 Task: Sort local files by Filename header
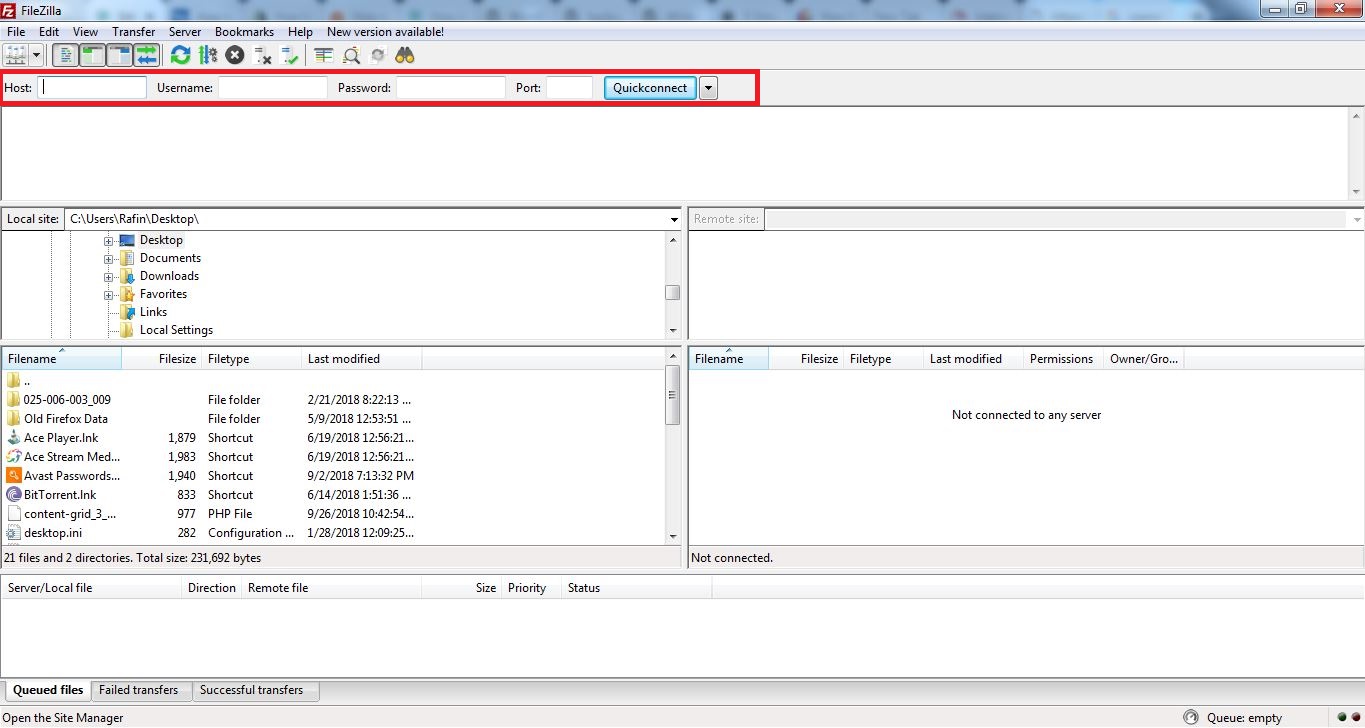tap(61, 359)
